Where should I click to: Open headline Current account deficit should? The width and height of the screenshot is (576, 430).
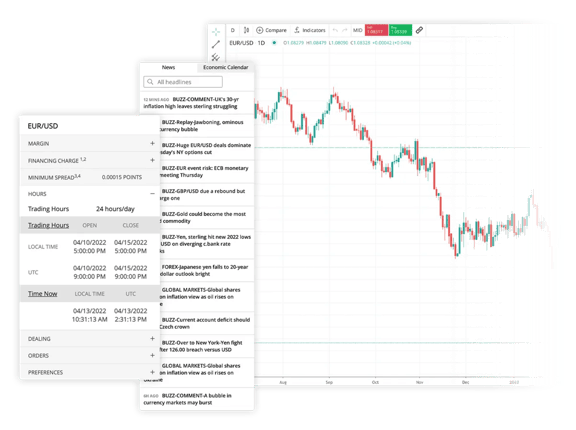(207, 323)
